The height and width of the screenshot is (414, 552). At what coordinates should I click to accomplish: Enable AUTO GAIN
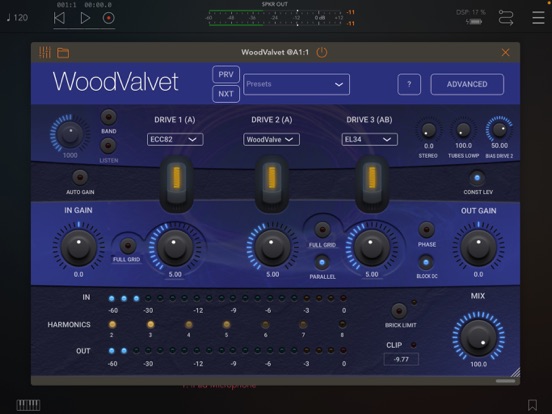[80, 177]
